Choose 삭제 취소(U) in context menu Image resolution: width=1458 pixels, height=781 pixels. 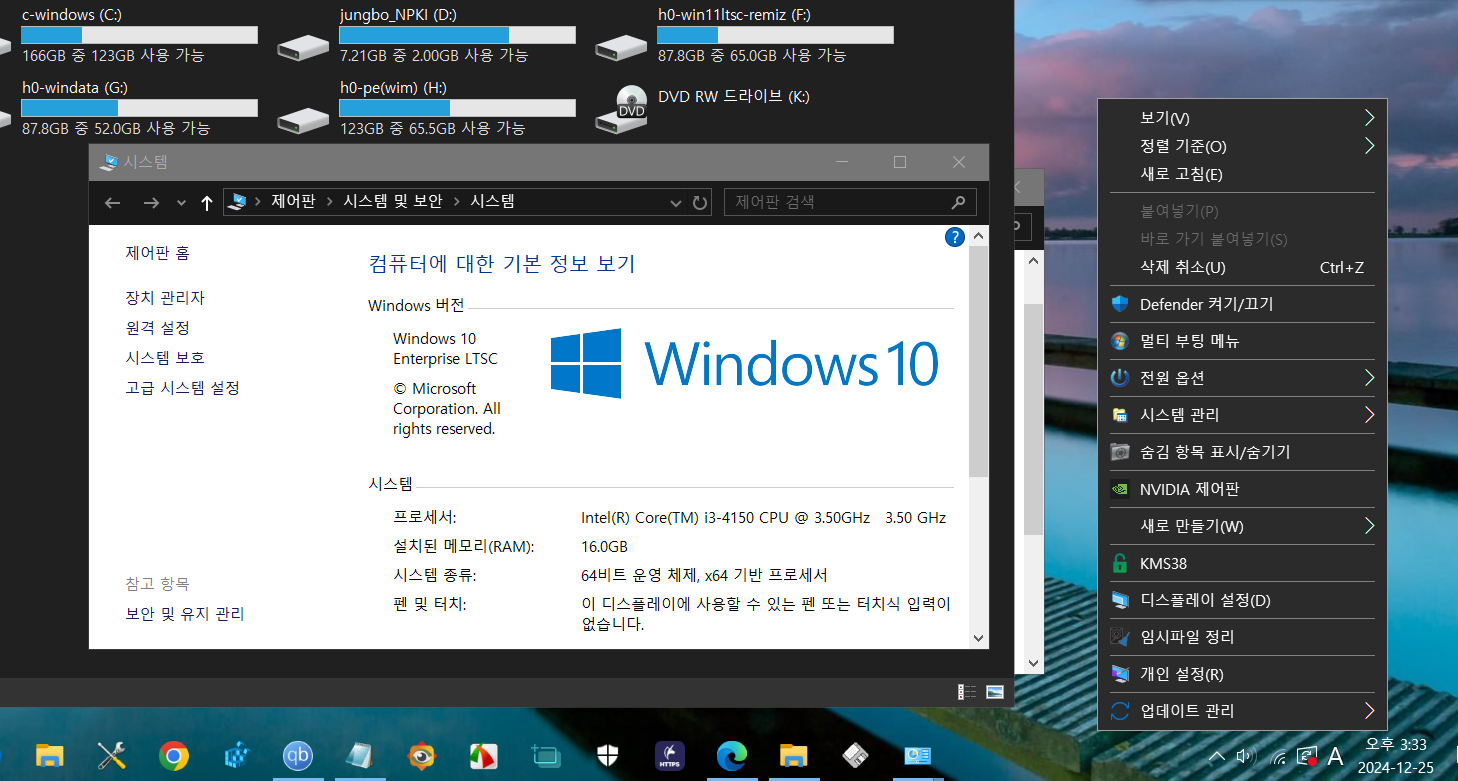1241,267
